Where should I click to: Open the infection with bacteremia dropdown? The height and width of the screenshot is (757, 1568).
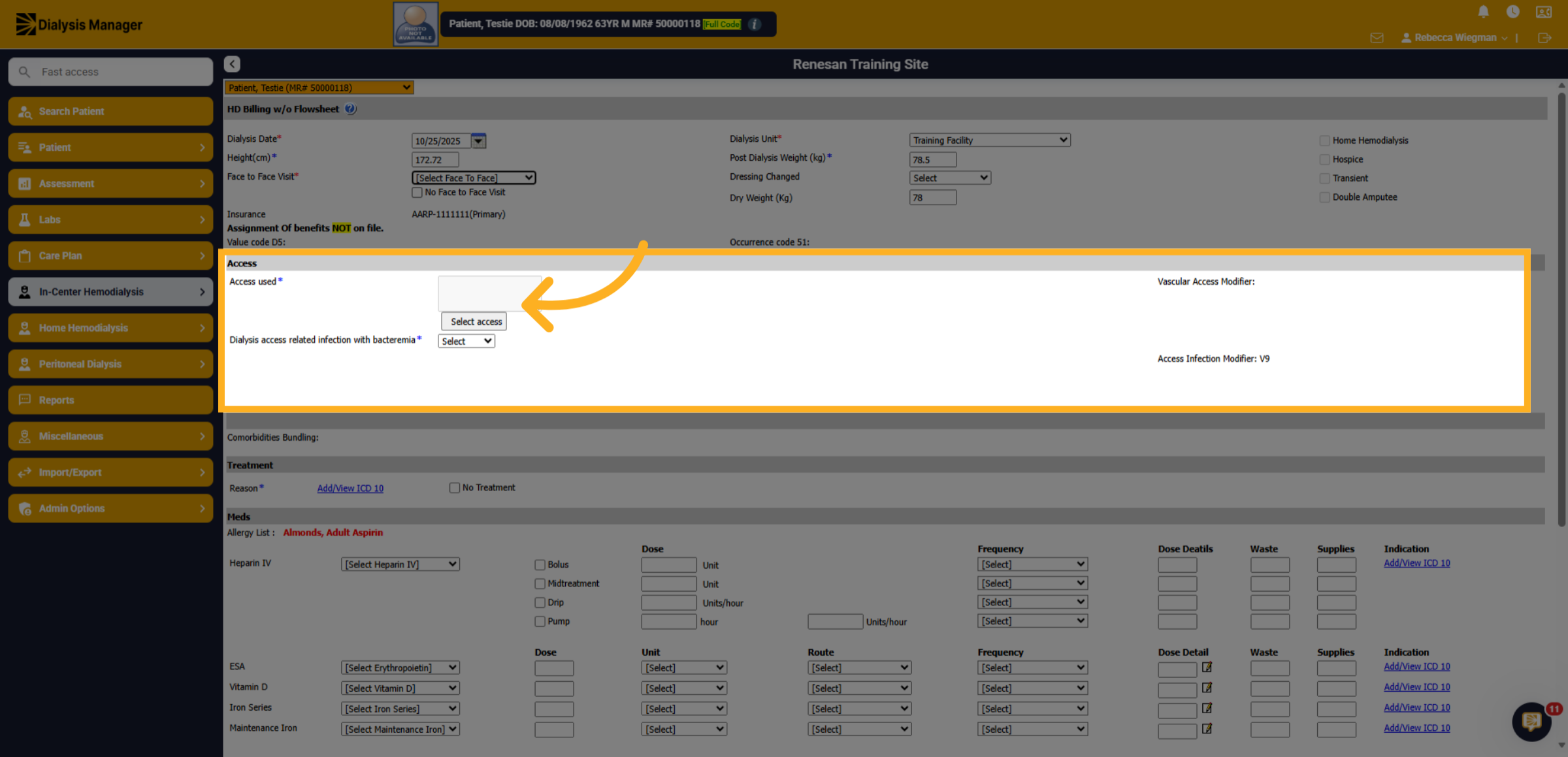pyautogui.click(x=466, y=341)
